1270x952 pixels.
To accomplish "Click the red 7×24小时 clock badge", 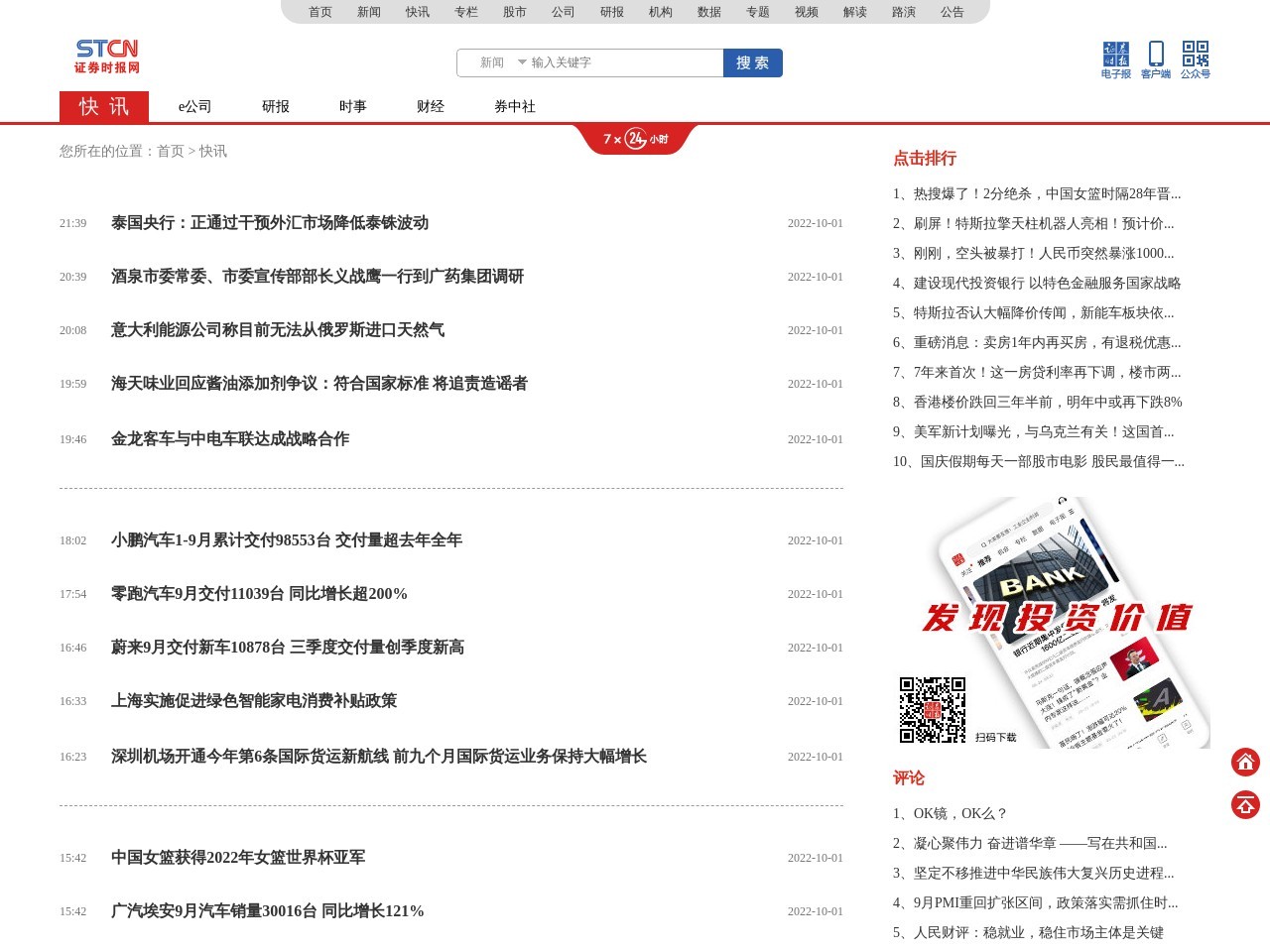I will point(635,139).
